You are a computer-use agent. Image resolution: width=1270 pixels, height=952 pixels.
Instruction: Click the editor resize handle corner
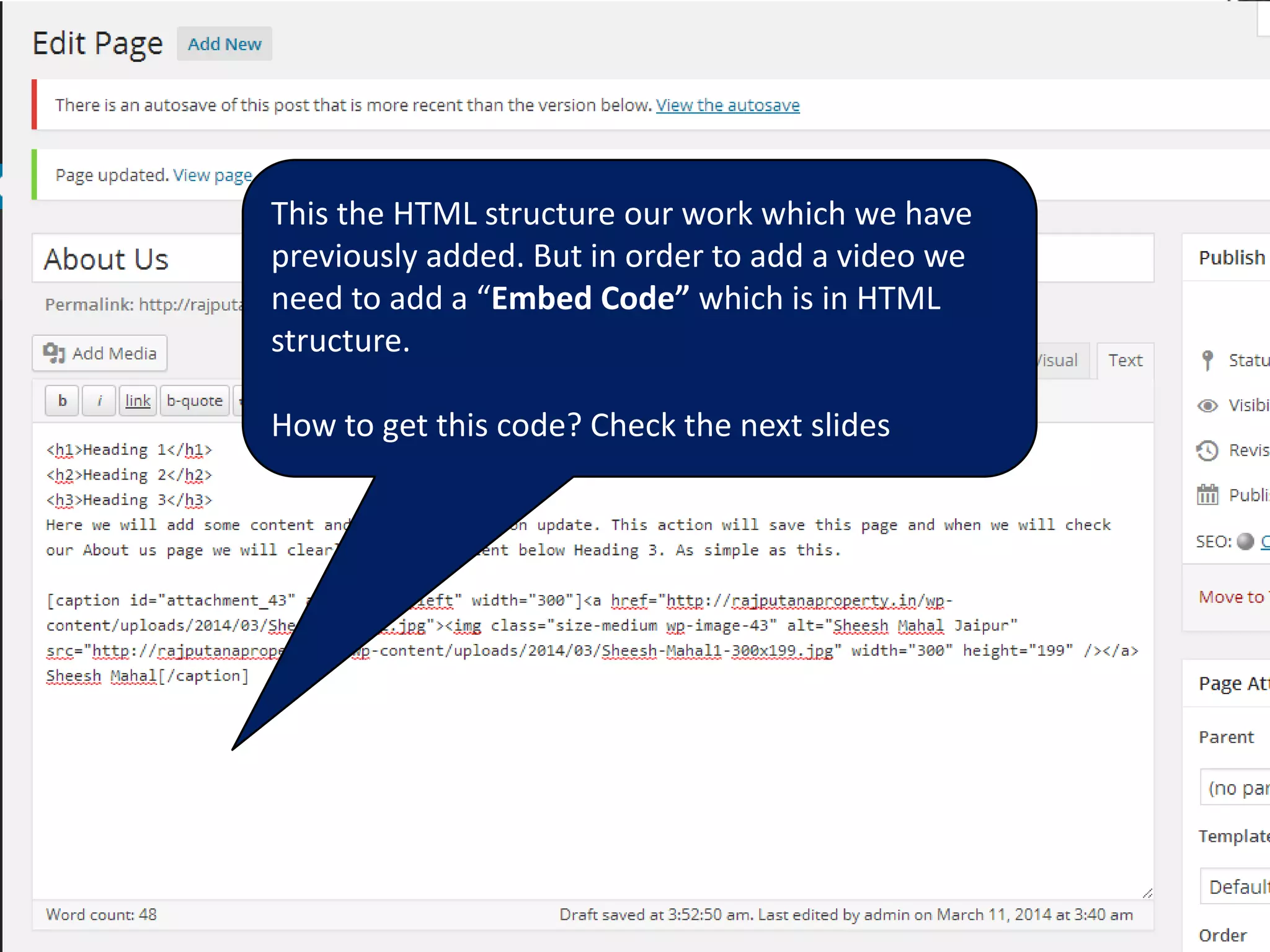point(1147,892)
